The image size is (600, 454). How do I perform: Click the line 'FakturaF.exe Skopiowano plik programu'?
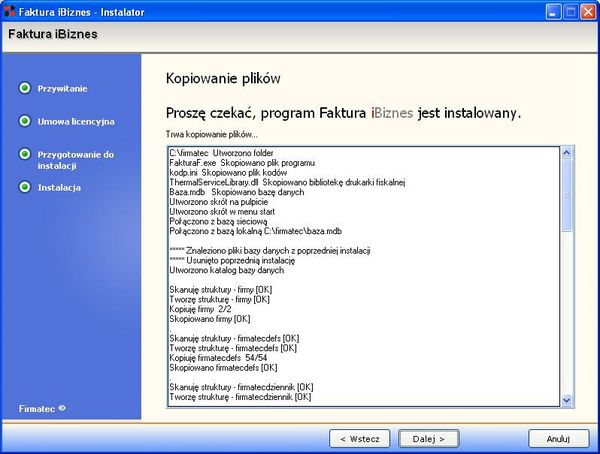tap(242, 163)
